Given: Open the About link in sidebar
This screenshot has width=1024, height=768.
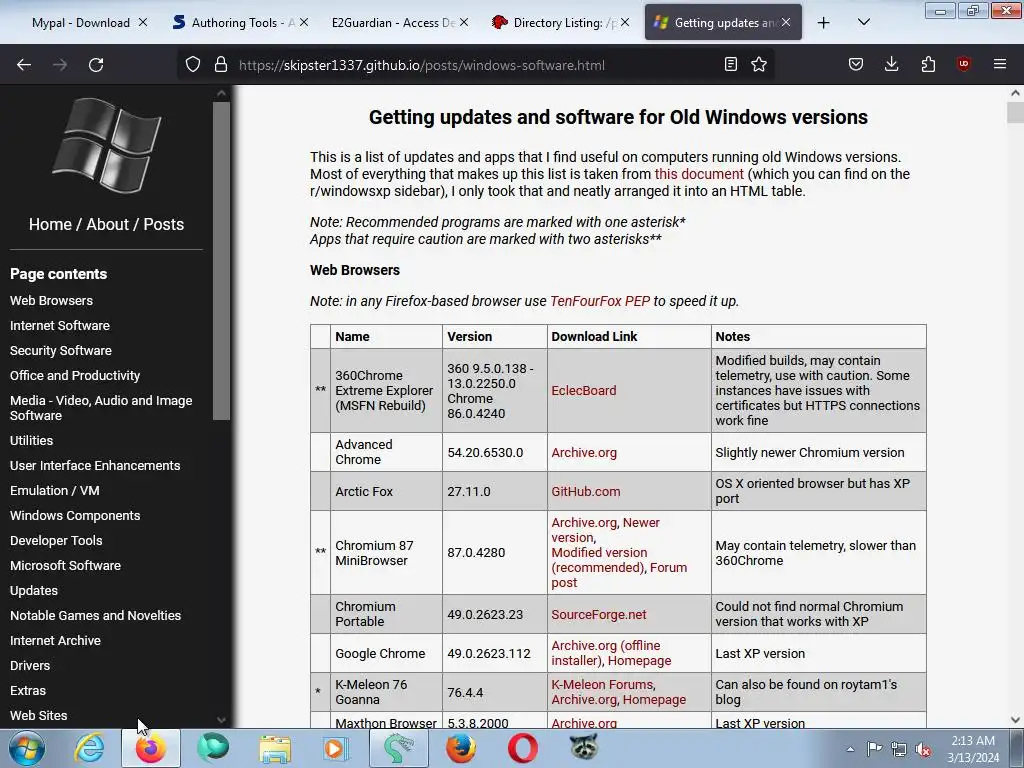Looking at the screenshot, I should point(108,224).
